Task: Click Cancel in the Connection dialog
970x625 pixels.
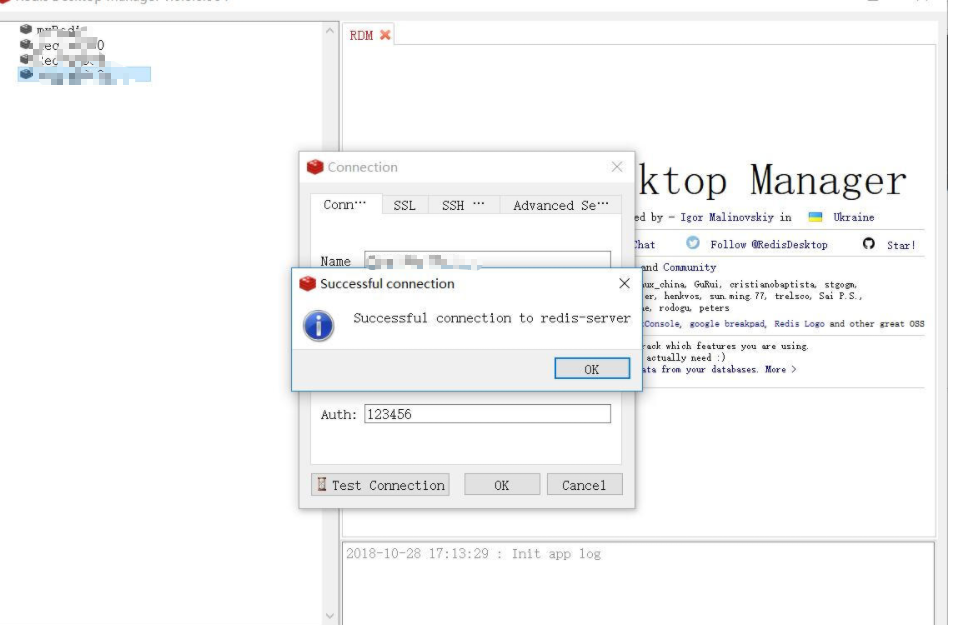Action: (x=585, y=485)
